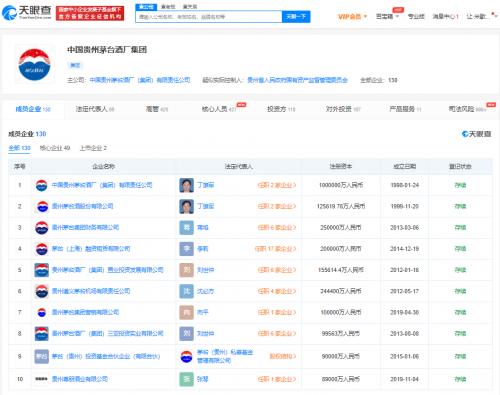This screenshot has width=500, height=395.
Task: Click the 注册资本 column header
Action: (341, 166)
